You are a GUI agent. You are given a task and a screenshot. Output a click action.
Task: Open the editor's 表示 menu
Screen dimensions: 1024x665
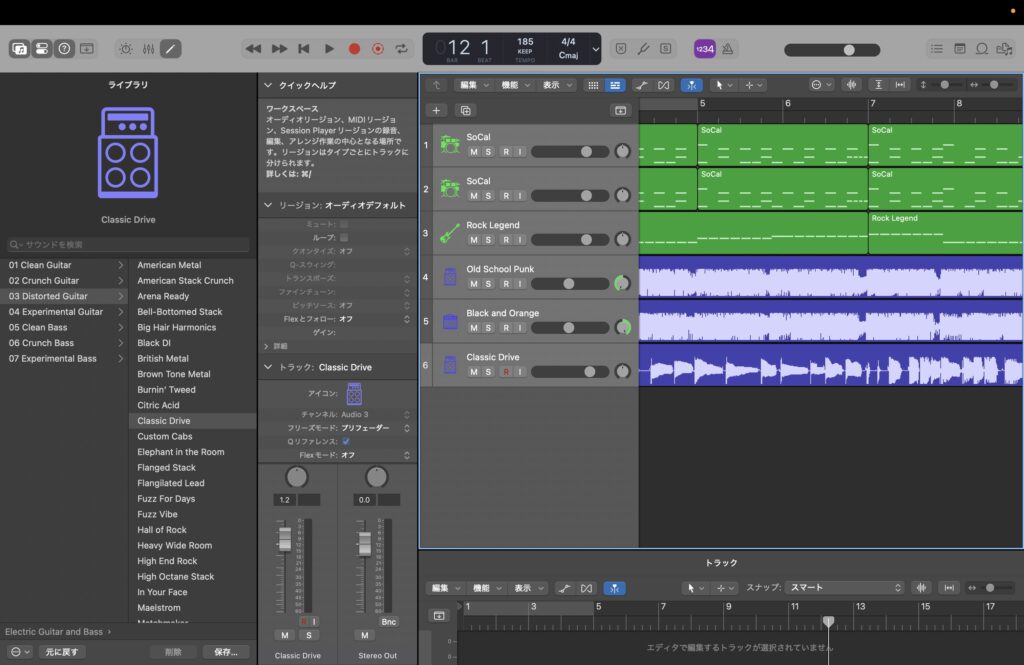pyautogui.click(x=529, y=588)
